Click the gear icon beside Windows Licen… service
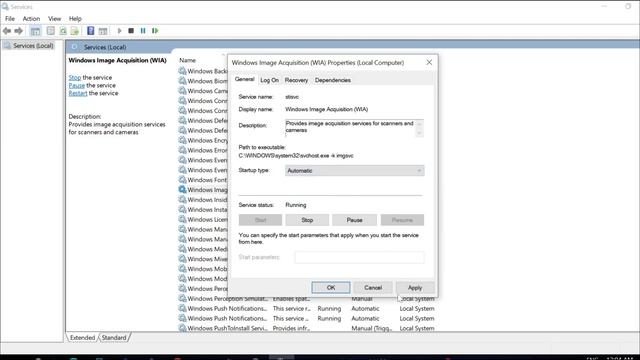This screenshot has height=360, width=640. pyautogui.click(x=182, y=219)
